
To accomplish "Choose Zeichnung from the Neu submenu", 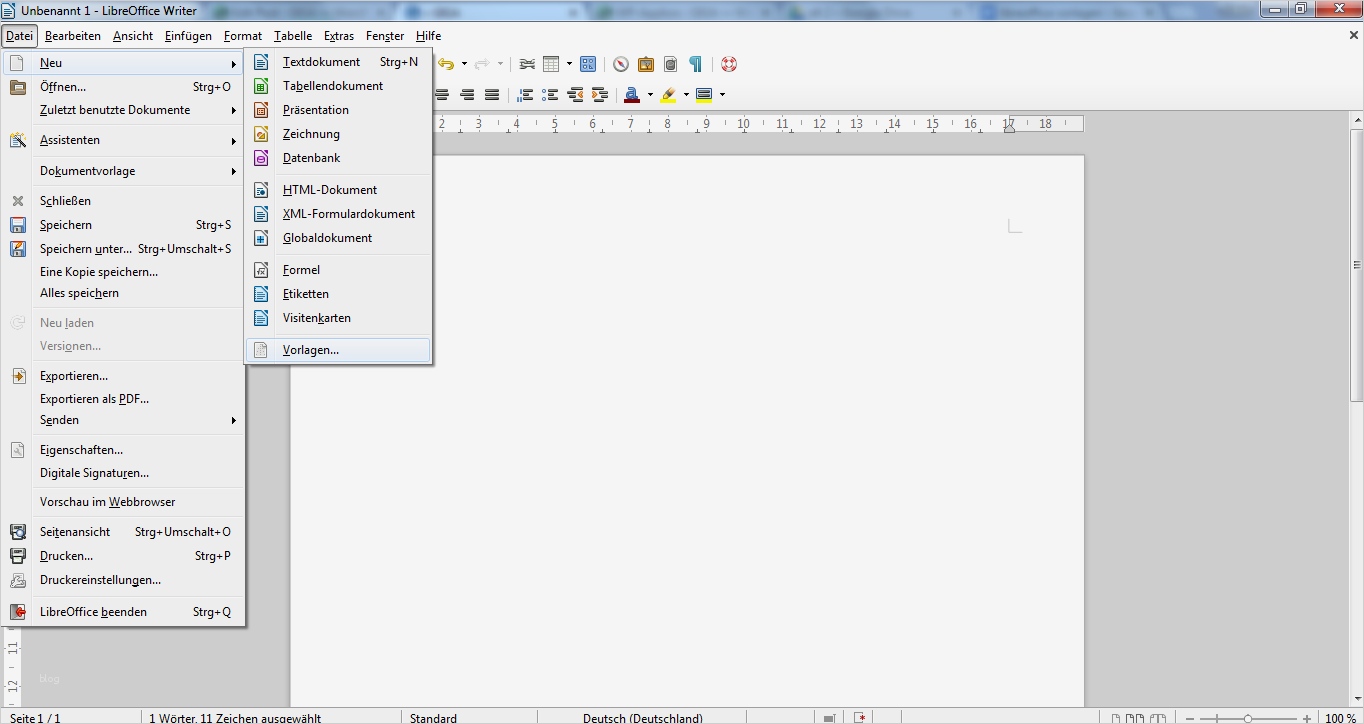I will point(338,134).
